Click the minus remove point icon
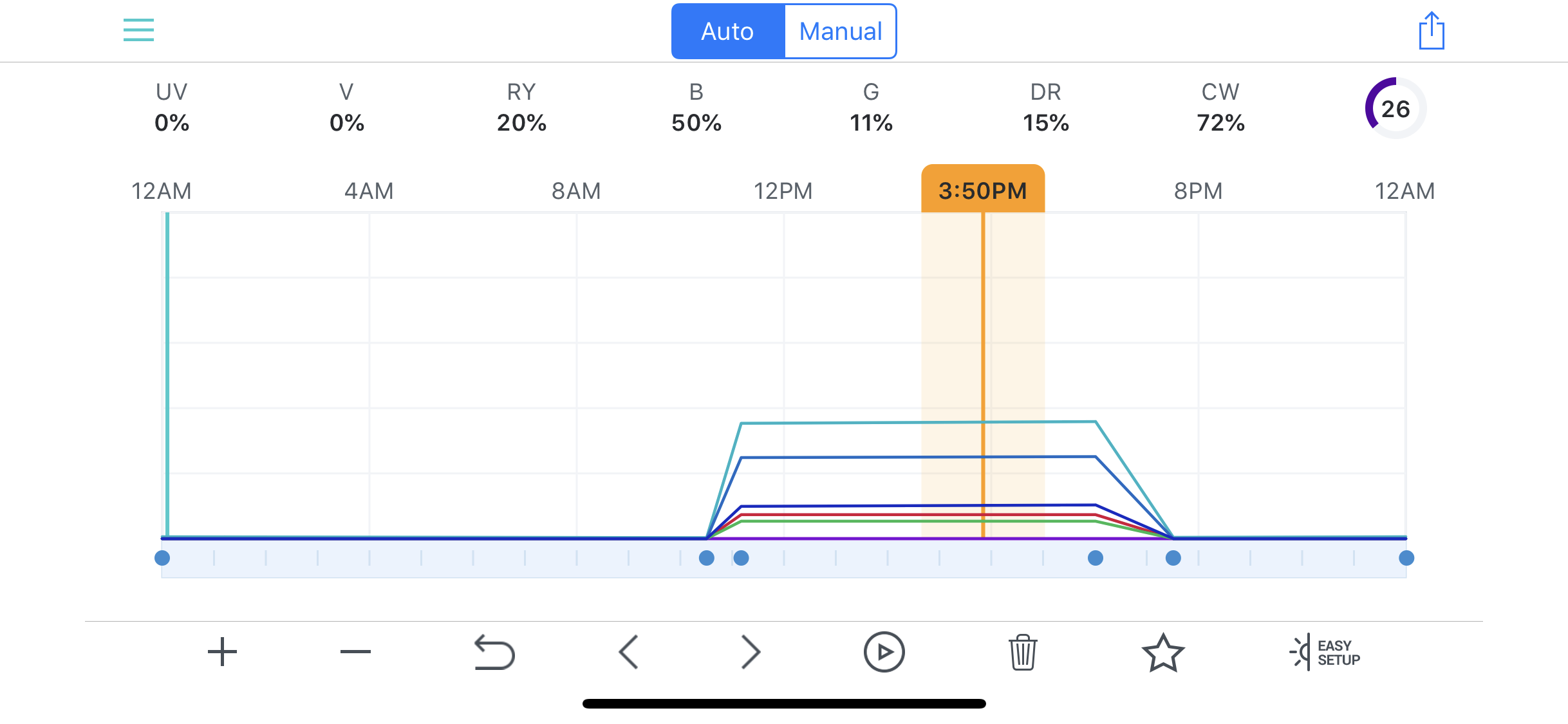 coord(355,652)
